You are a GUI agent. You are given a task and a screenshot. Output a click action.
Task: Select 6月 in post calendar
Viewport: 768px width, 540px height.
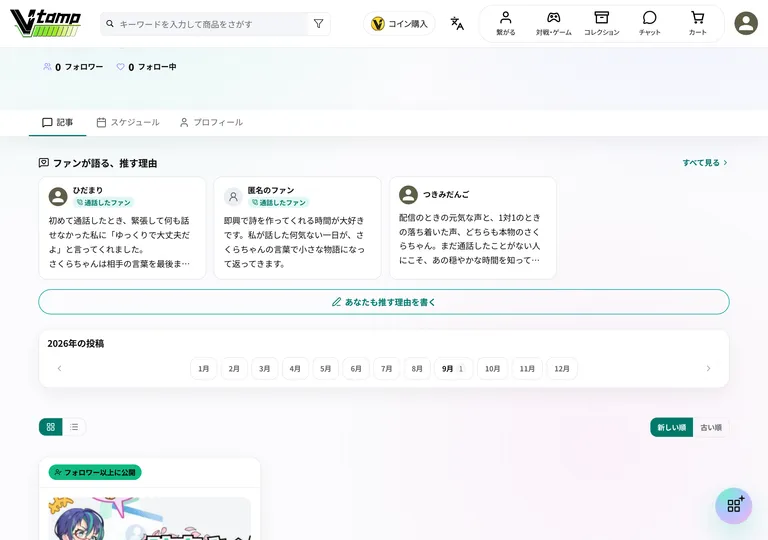coord(356,368)
